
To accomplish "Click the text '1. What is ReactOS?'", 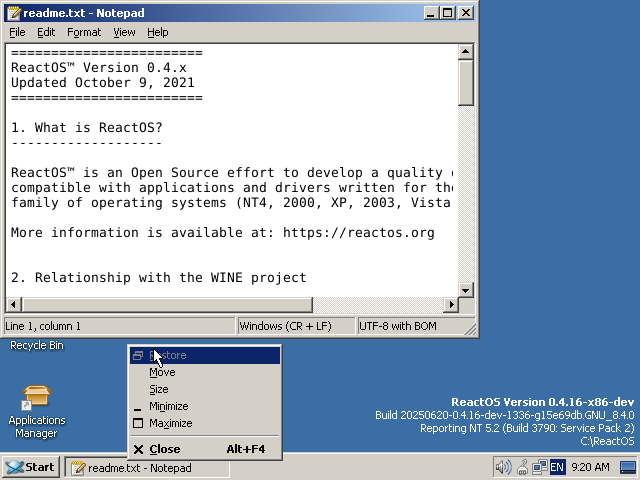I will (87, 128).
